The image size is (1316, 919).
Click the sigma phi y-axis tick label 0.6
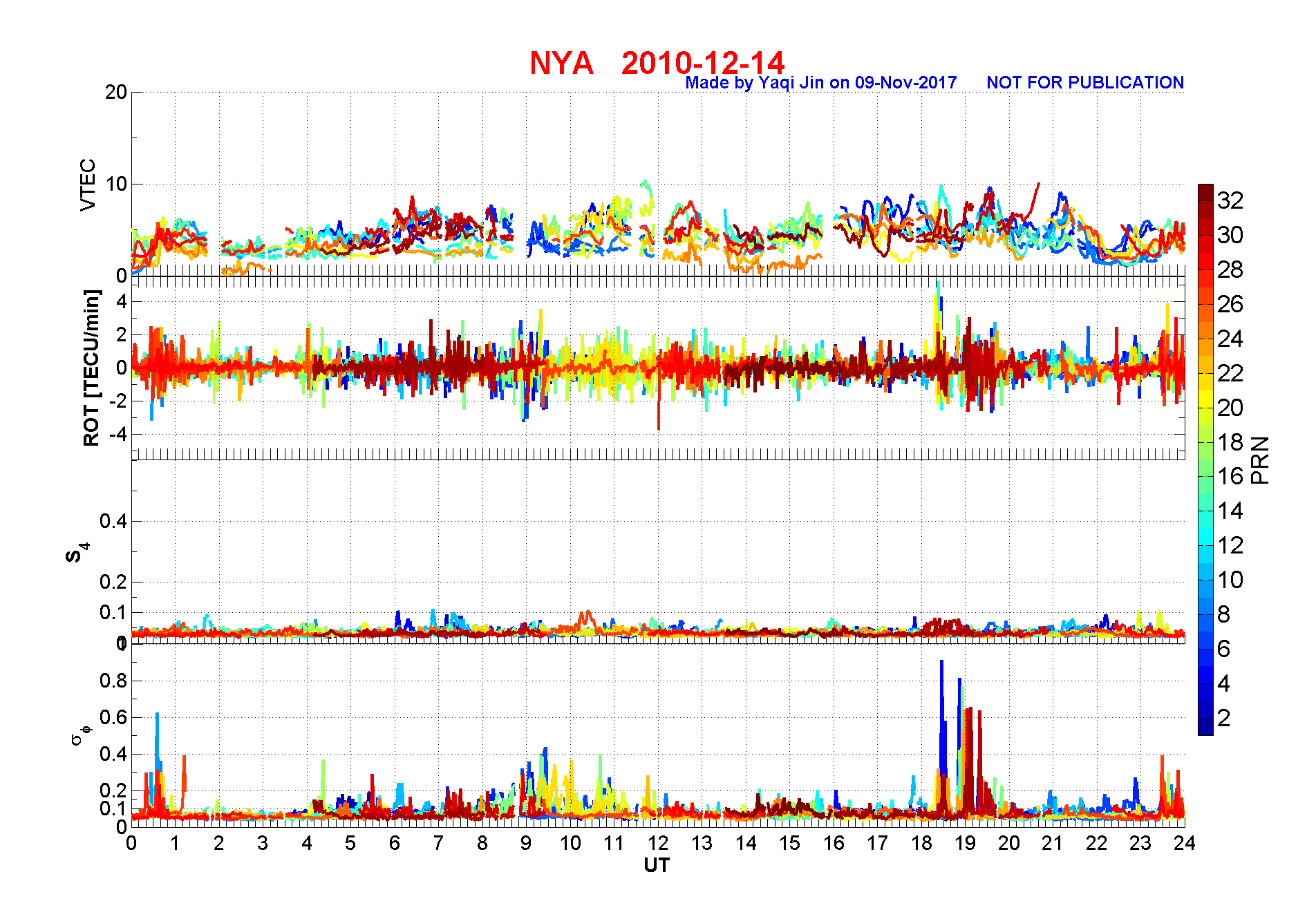pyautogui.click(x=113, y=717)
